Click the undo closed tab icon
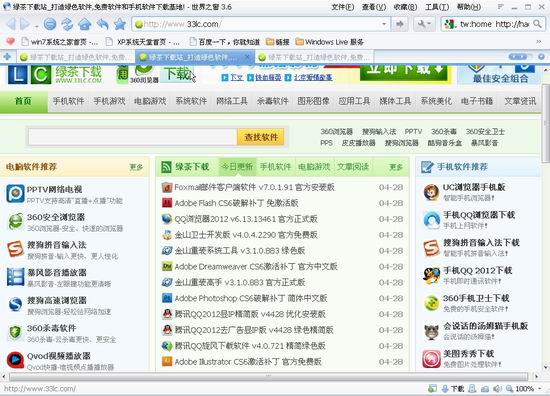Screen dimensions: 550x396 pos(102,24)
